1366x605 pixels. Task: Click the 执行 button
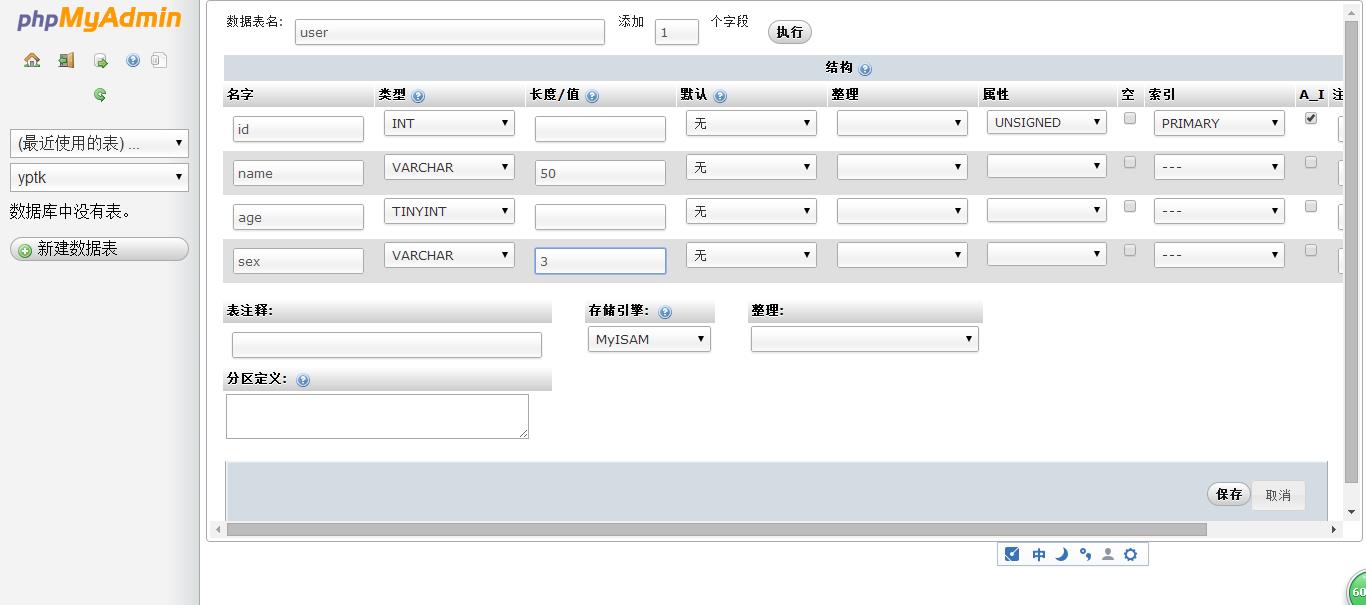[x=789, y=32]
